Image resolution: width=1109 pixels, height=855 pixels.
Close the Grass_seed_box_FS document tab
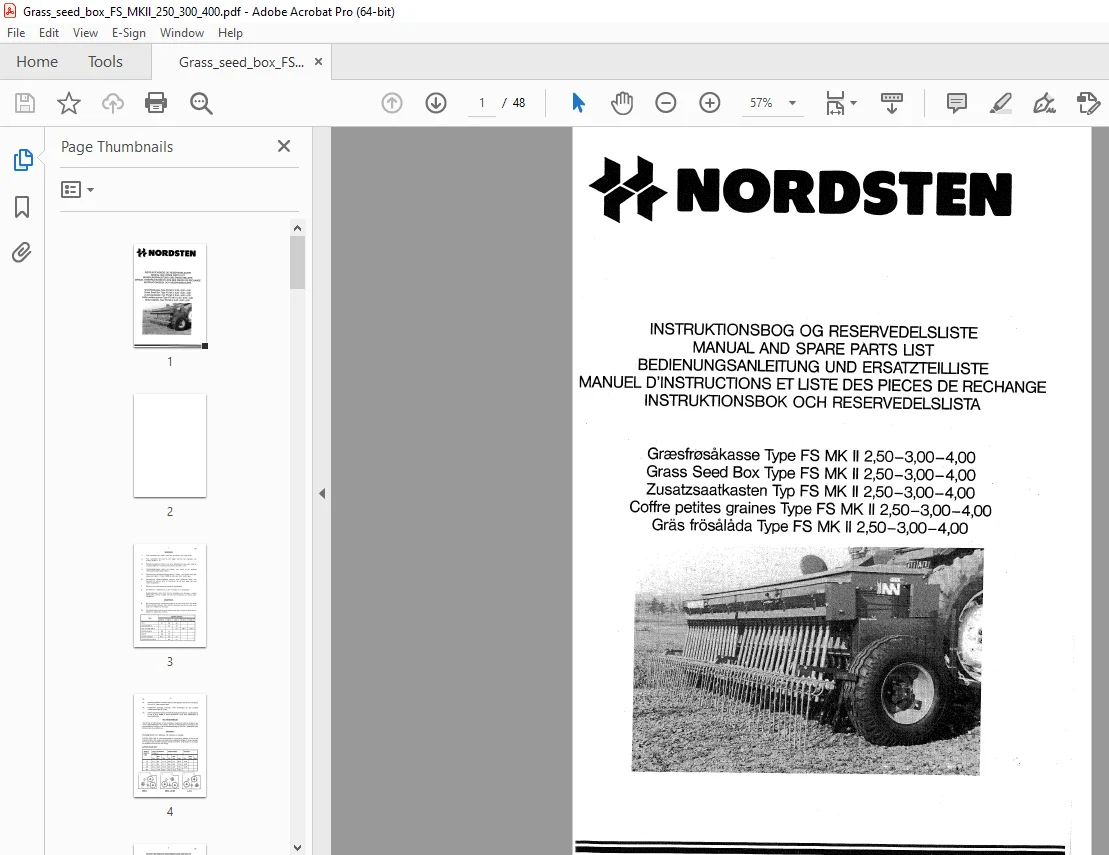[x=318, y=62]
